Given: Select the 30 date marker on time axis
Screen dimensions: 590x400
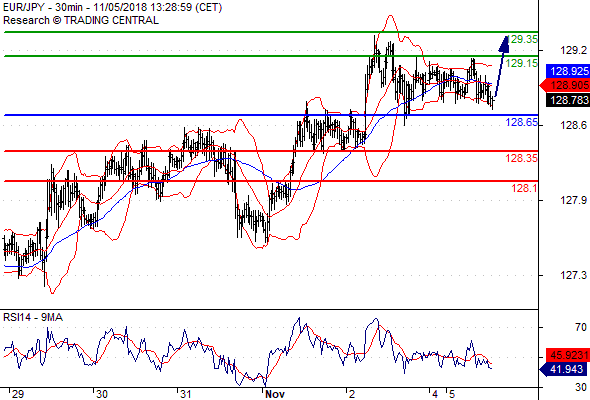Looking at the screenshot, I should pos(102,394).
